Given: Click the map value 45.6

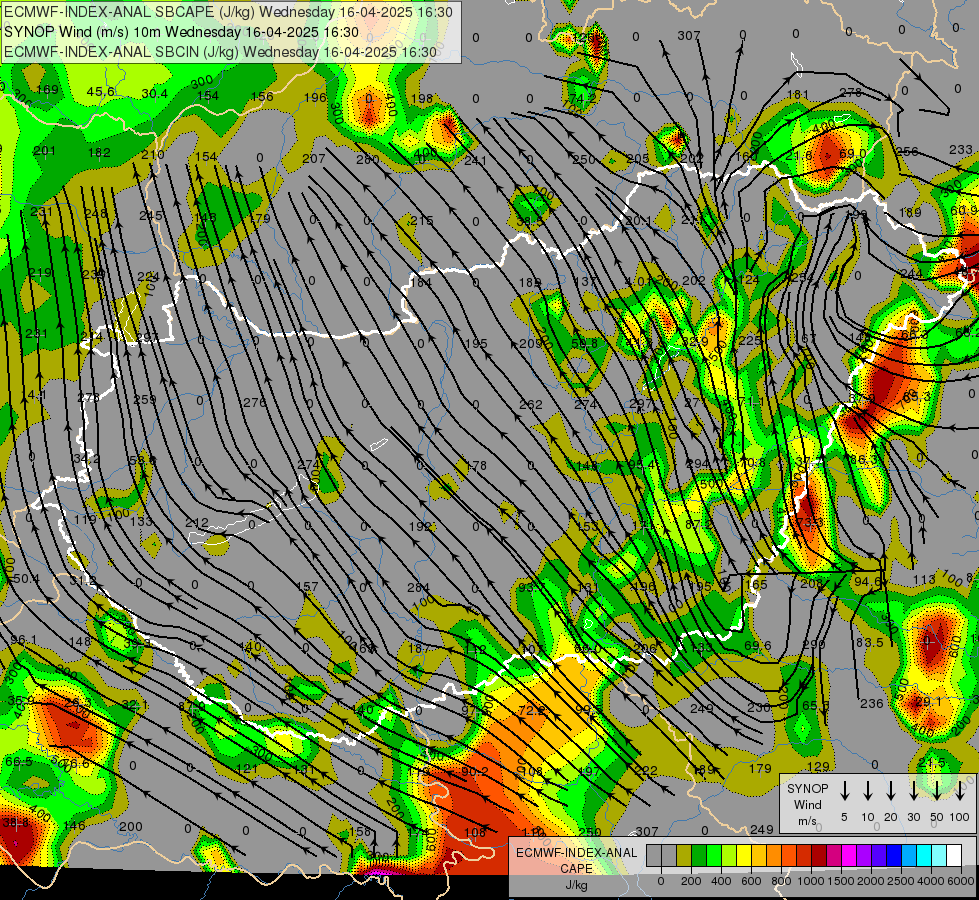Looking at the screenshot, I should click(101, 92).
